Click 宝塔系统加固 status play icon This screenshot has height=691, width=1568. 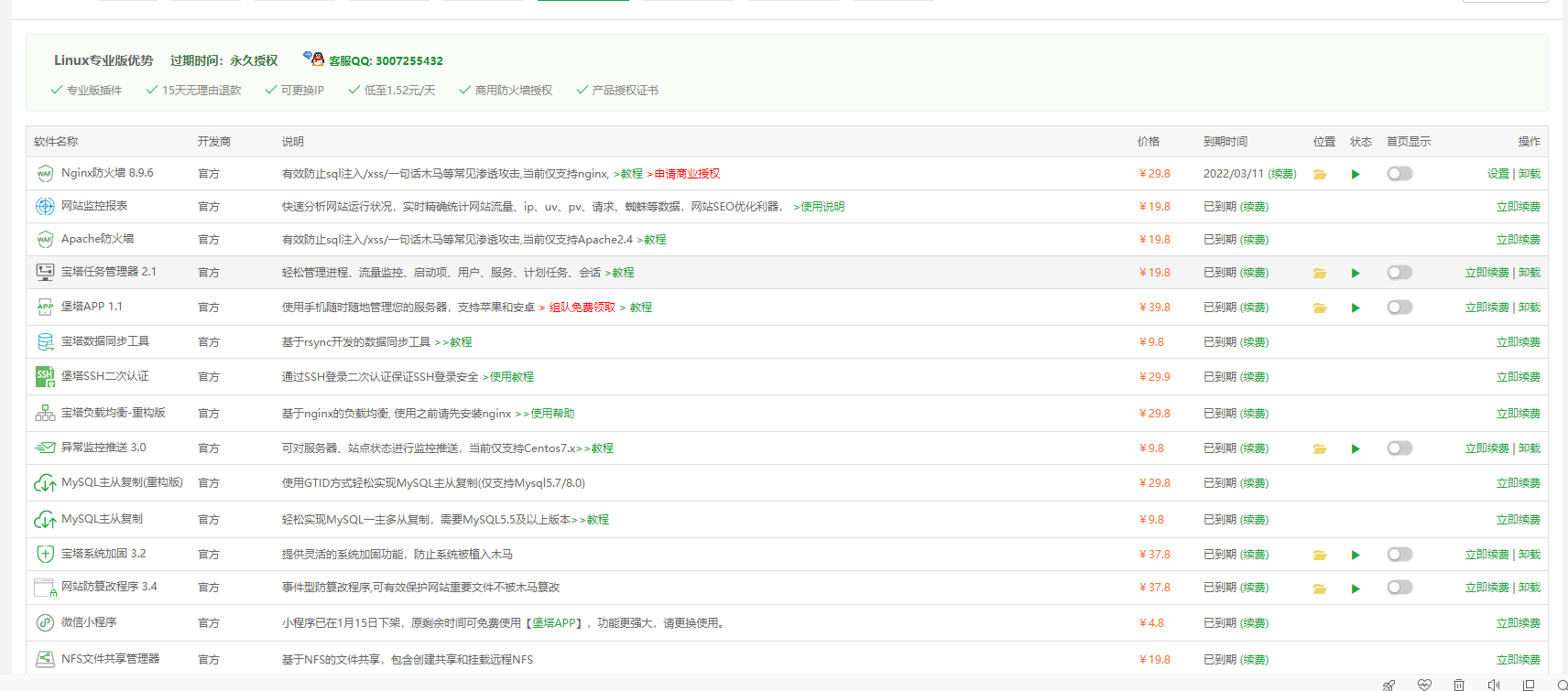[x=1356, y=555]
